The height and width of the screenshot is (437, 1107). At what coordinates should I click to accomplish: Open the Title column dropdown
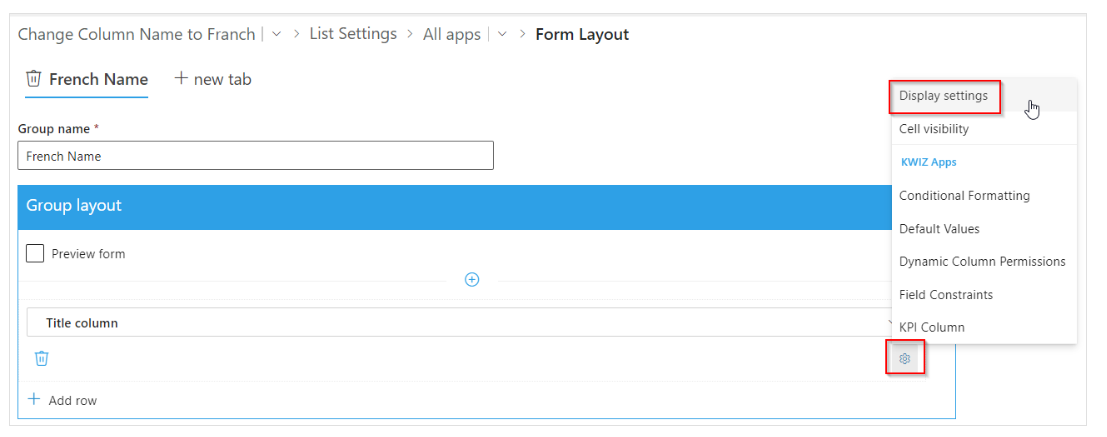460,323
